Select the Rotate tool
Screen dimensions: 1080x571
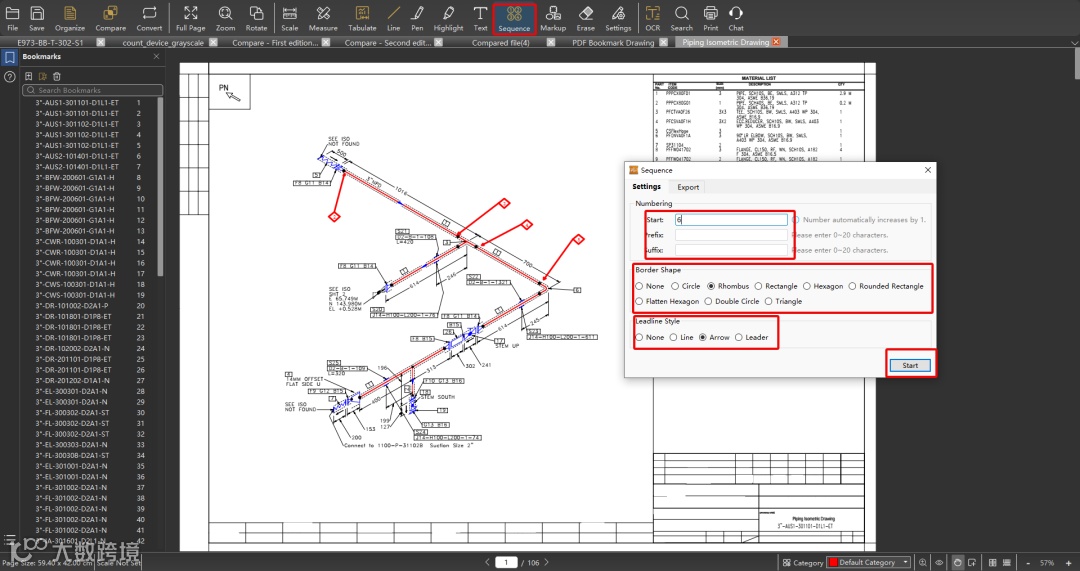pos(256,19)
